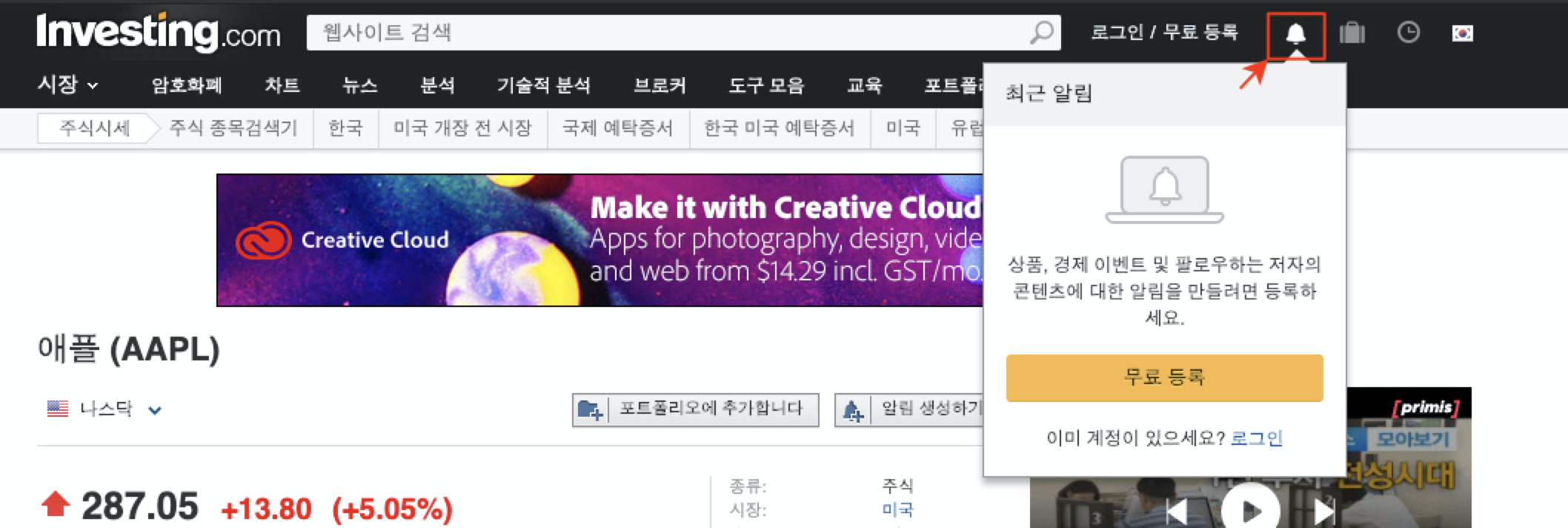
Task: Click 포트폴리오에 추가합니다 button
Action: 695,409
